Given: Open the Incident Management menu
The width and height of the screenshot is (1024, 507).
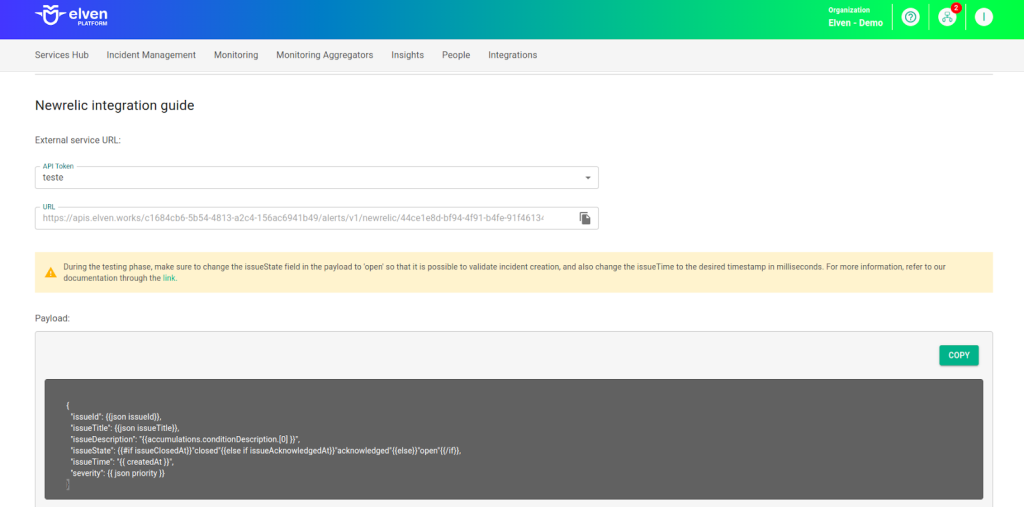Looking at the screenshot, I should 151,55.
